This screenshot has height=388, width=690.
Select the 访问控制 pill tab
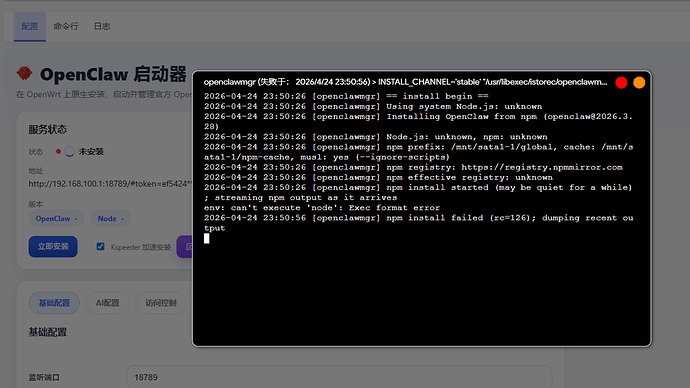[x=161, y=303]
